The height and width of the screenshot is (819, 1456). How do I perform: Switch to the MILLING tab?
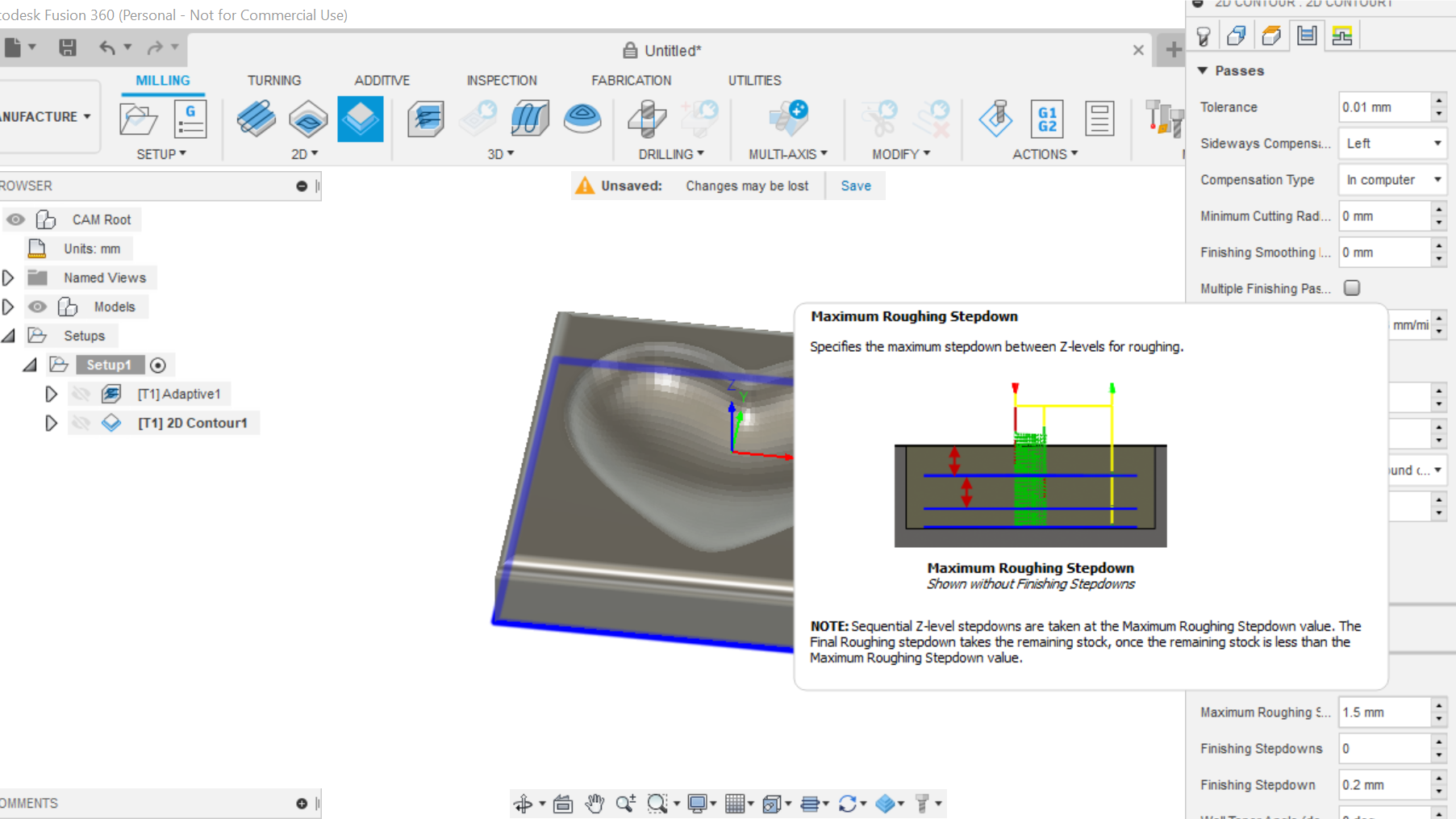pos(163,81)
